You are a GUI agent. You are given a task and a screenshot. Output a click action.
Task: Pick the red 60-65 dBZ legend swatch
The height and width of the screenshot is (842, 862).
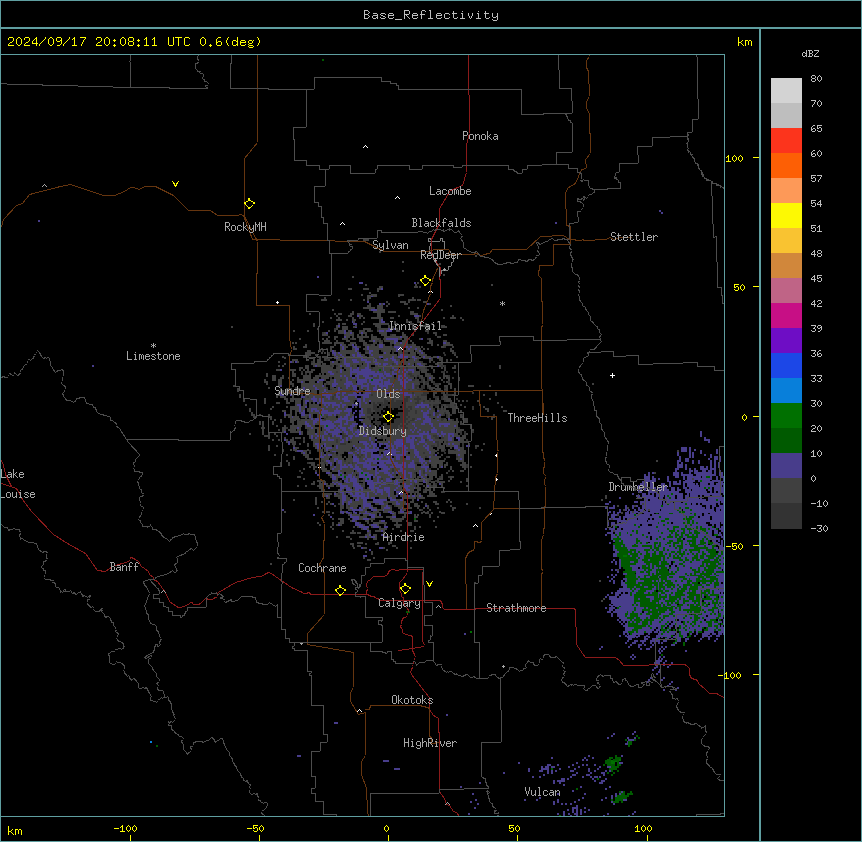click(786, 141)
